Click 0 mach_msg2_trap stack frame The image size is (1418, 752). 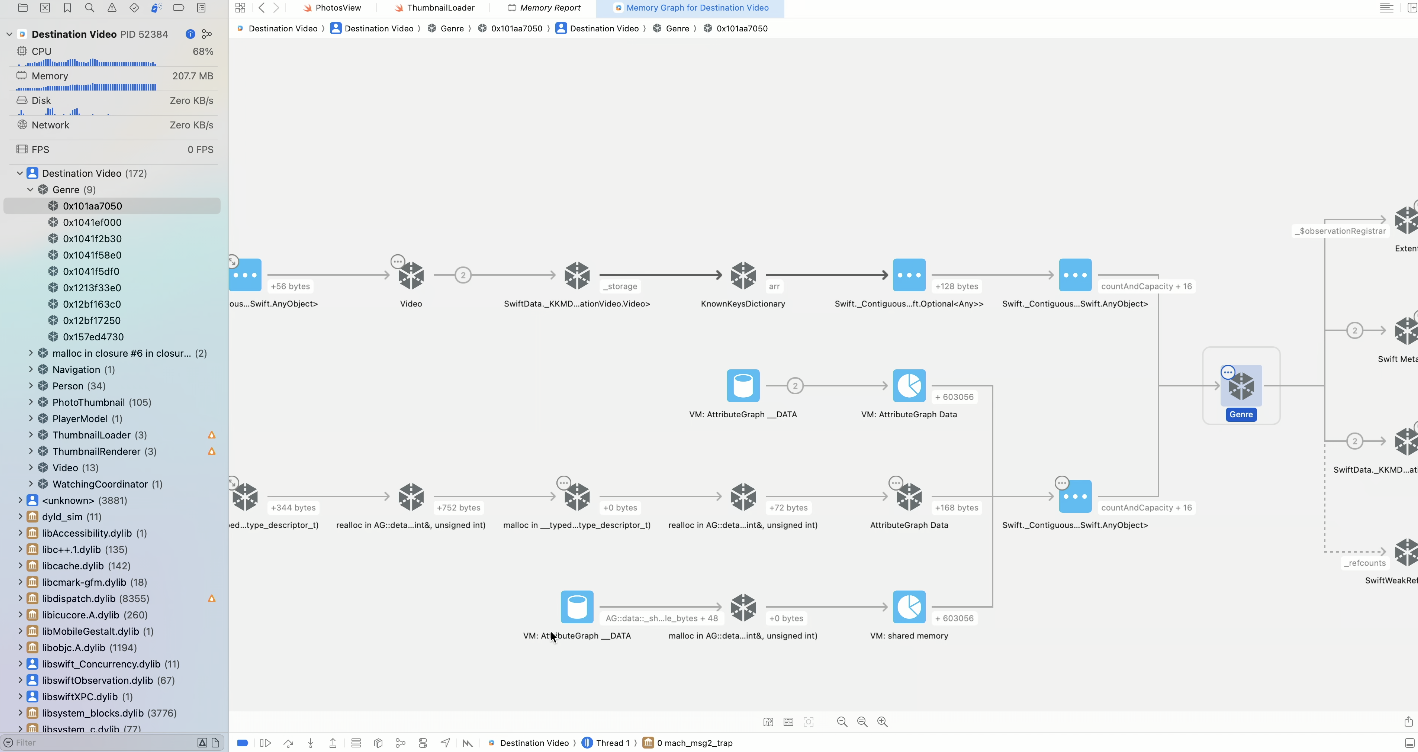click(688, 743)
